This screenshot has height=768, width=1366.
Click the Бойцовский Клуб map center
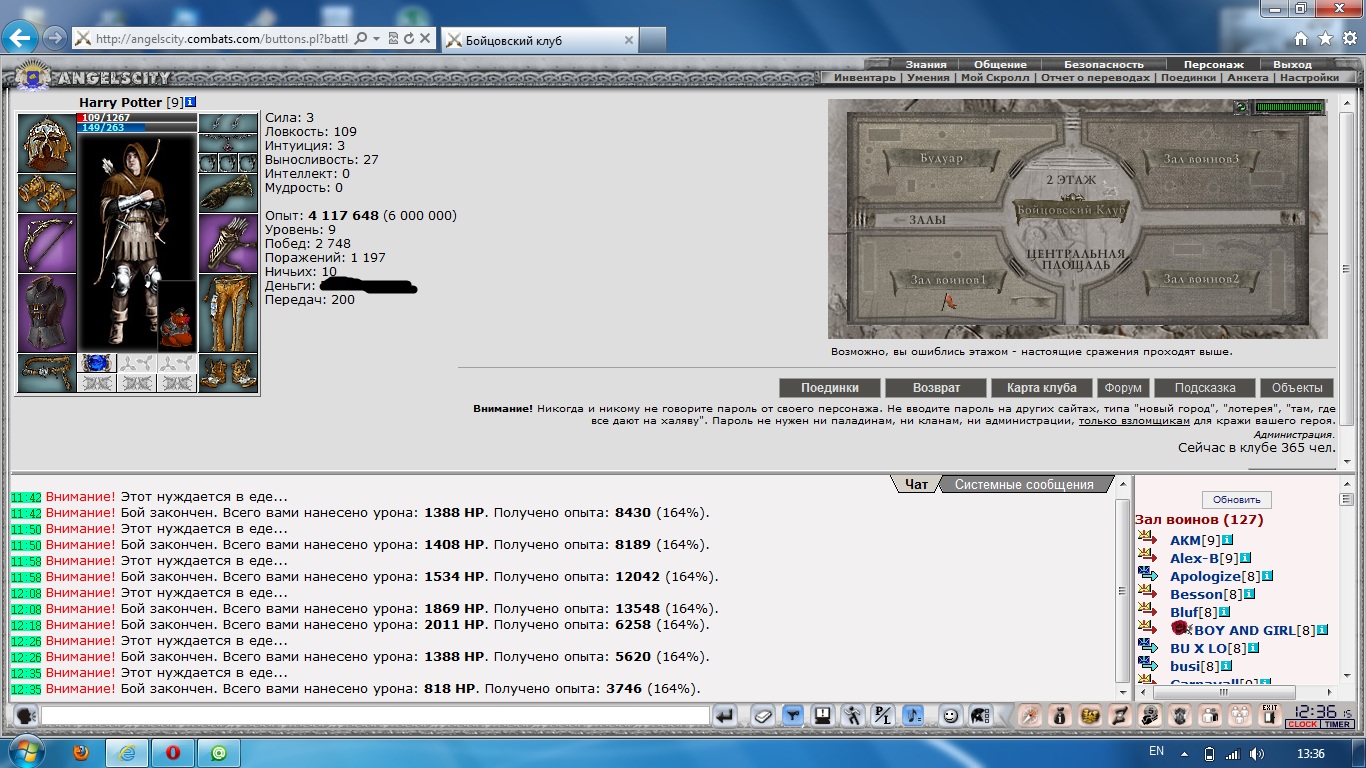(1071, 211)
